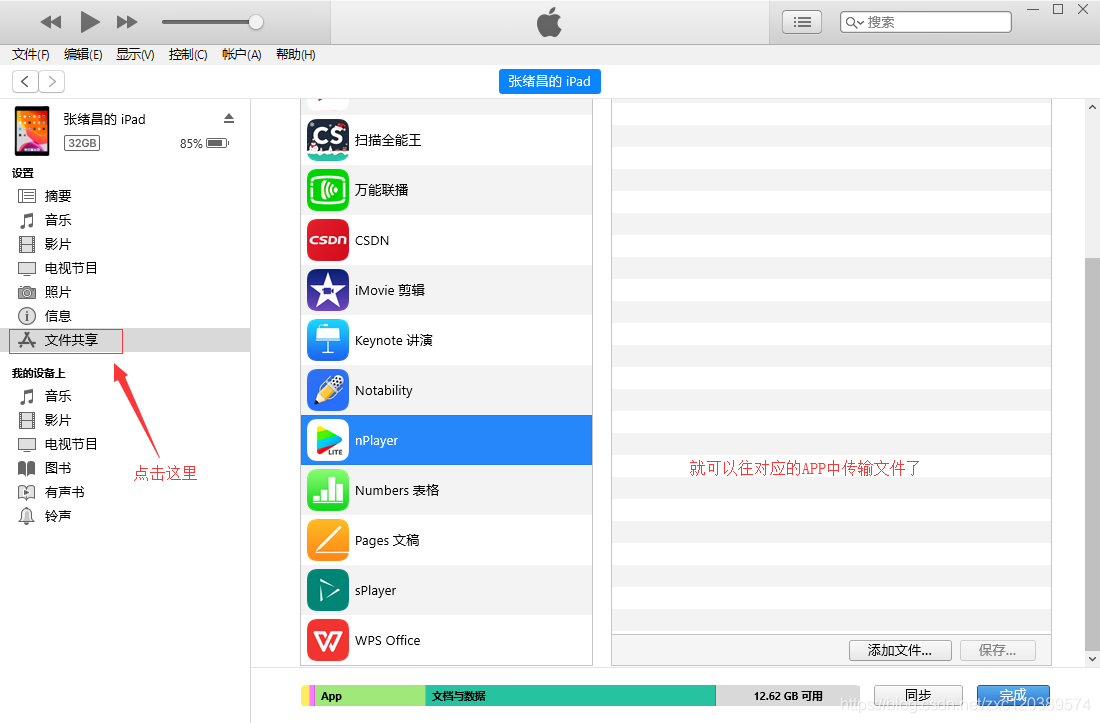Click the Pages 文稿 app icon
Screen dimensions: 1100x723
[x=328, y=540]
